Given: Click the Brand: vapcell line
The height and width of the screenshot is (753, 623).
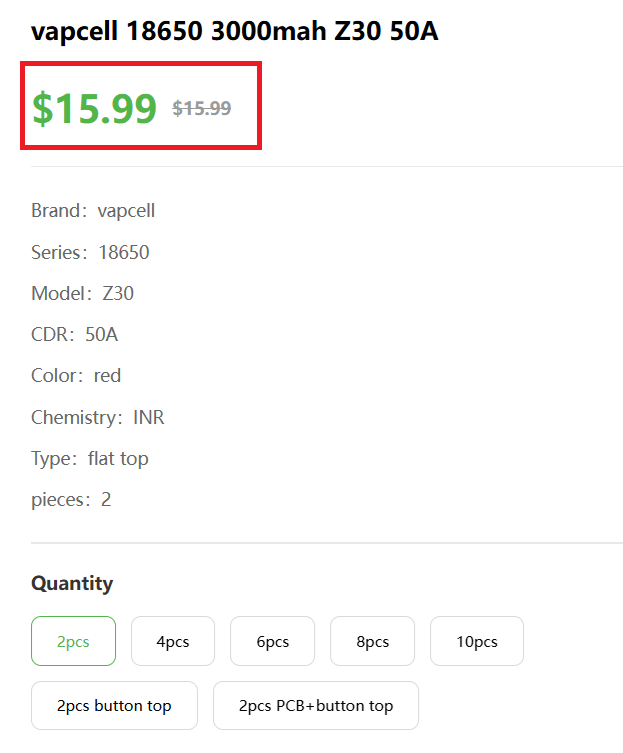Looking at the screenshot, I should point(93,211).
